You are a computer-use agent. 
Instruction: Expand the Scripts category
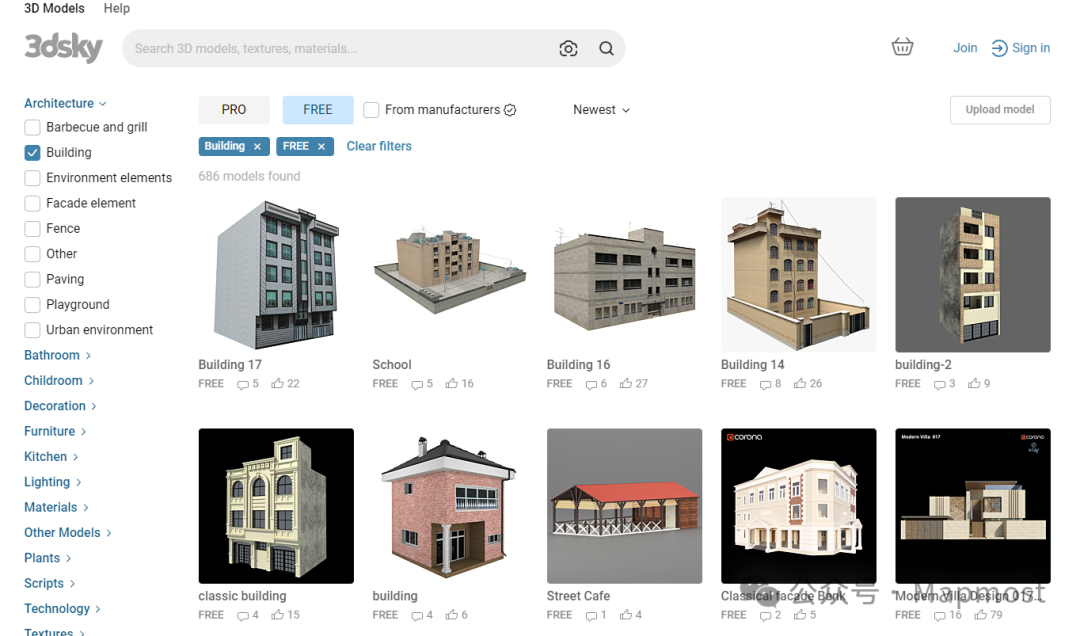pyautogui.click(x=50, y=584)
